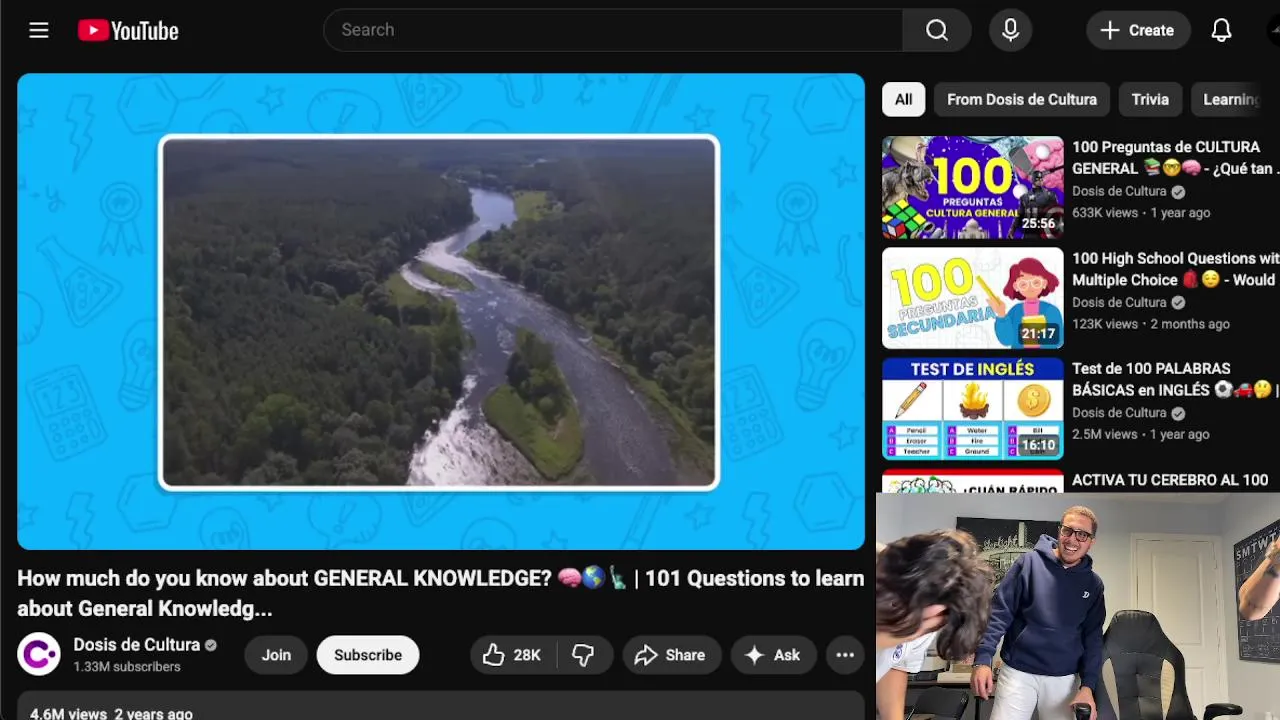Screen dimensions: 1280x720
Task: Focus the Search input field
Action: point(613,30)
